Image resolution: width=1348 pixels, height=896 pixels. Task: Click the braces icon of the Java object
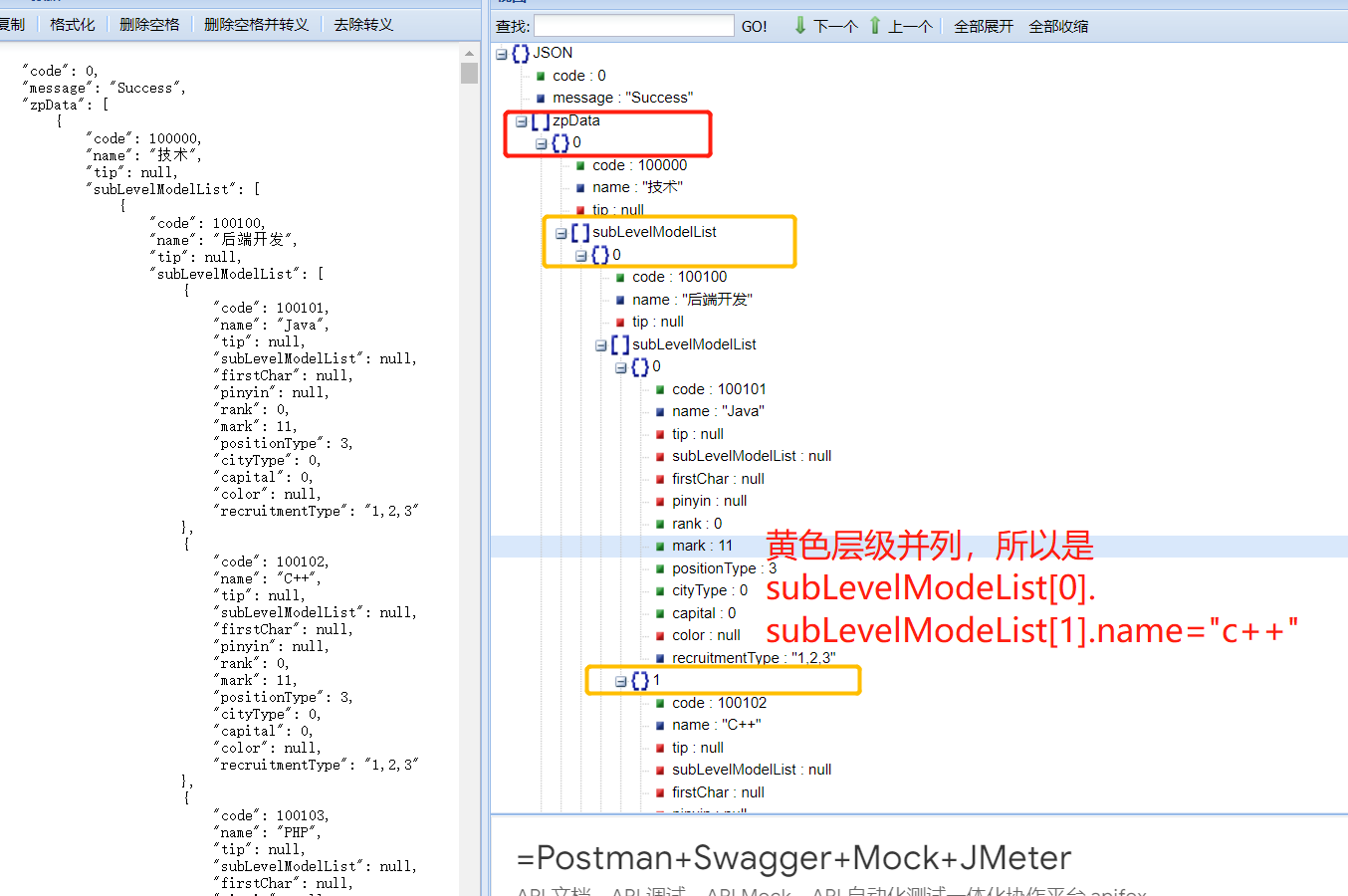pos(640,367)
